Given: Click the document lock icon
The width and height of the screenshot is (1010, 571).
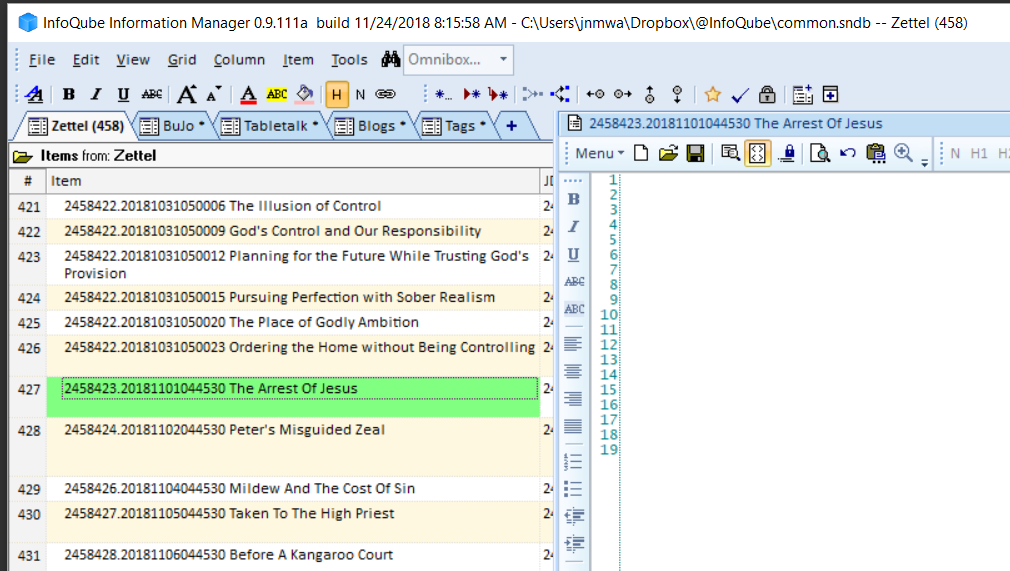Looking at the screenshot, I should point(787,153).
